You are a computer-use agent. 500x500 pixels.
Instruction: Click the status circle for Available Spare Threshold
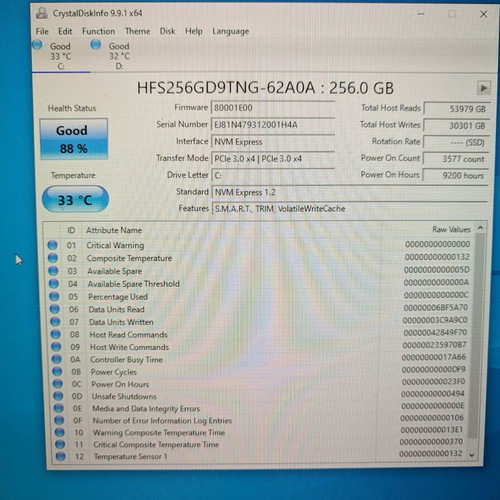54,284
